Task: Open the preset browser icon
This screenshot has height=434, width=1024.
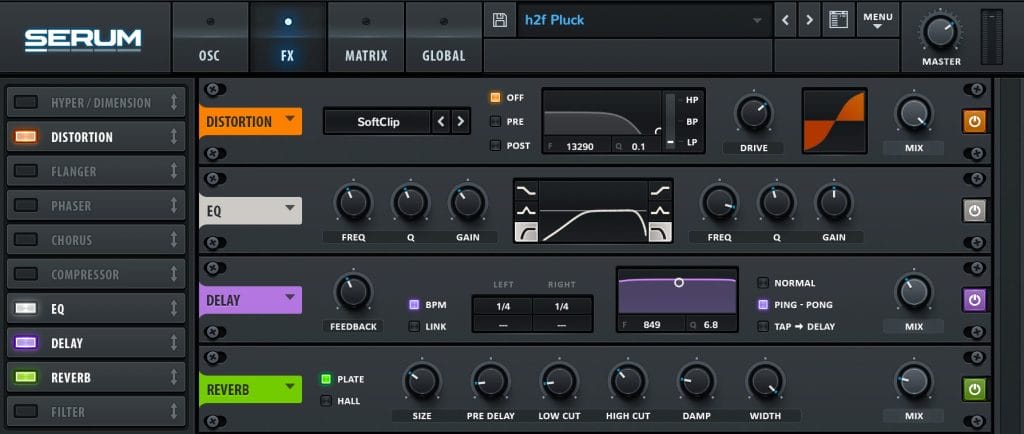Action: point(837,20)
